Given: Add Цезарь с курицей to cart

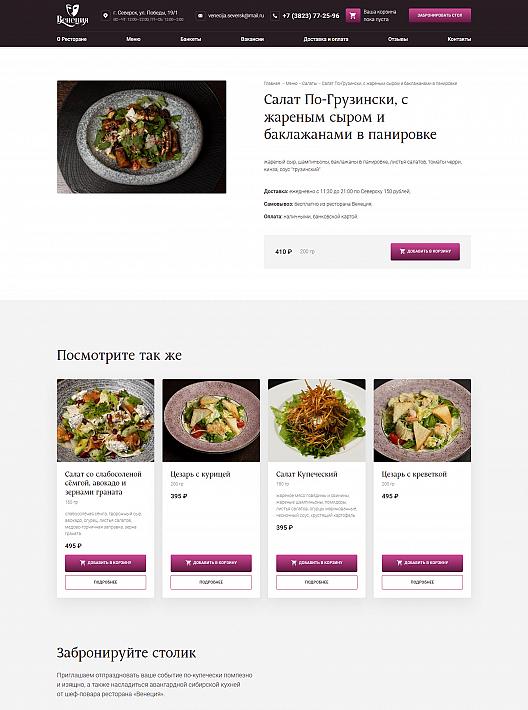Looking at the screenshot, I should pyautogui.click(x=211, y=563).
